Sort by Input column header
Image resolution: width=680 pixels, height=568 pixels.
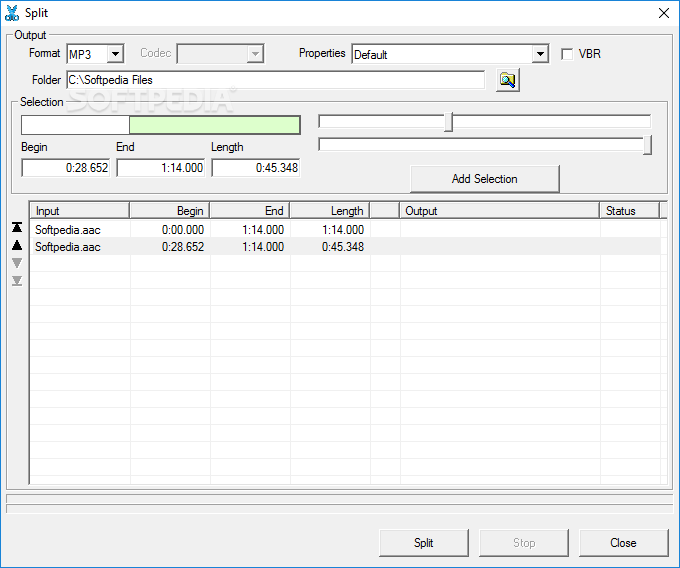pos(80,211)
